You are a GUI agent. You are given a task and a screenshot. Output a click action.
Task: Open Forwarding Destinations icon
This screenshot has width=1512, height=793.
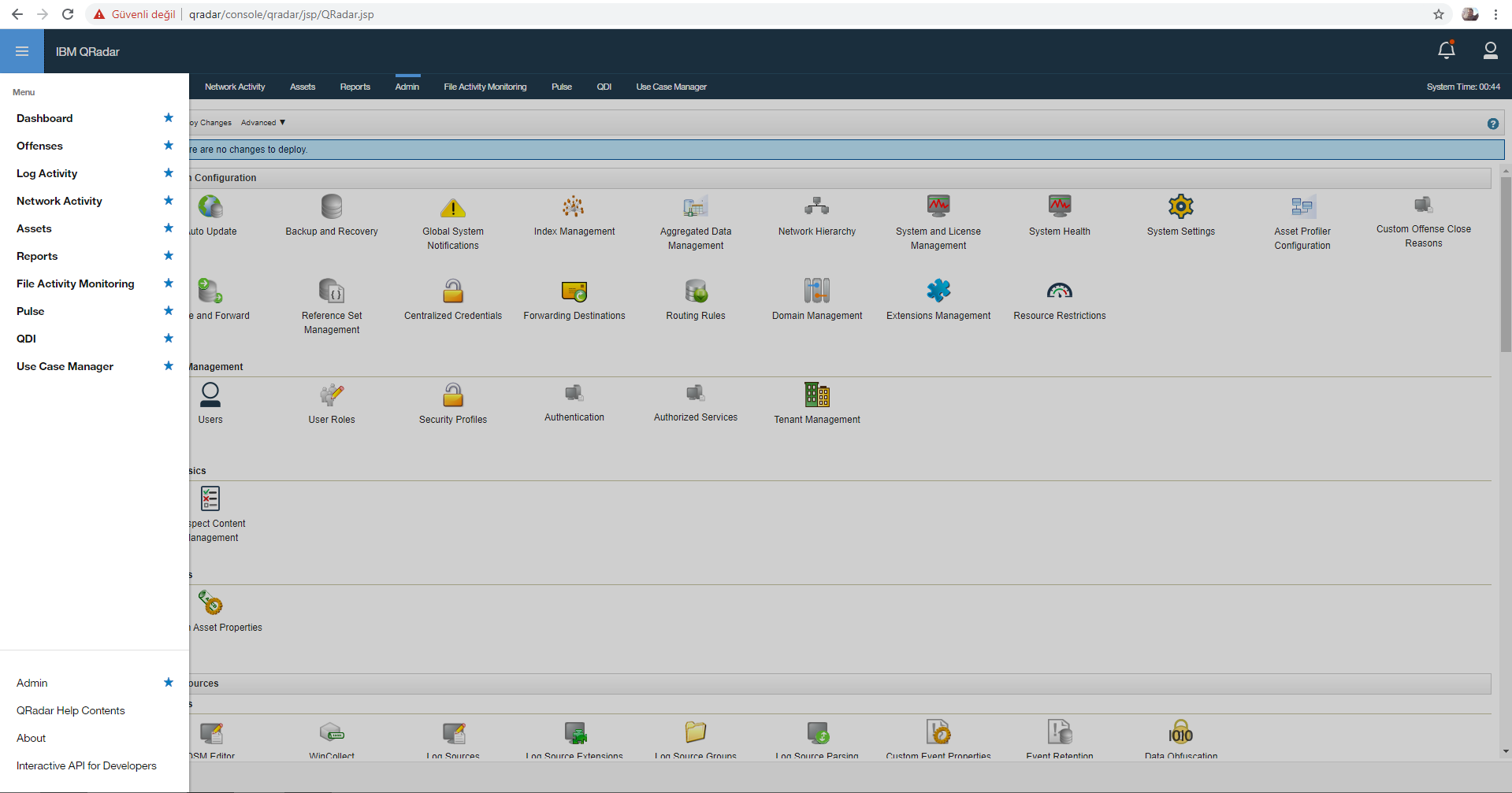tap(574, 291)
